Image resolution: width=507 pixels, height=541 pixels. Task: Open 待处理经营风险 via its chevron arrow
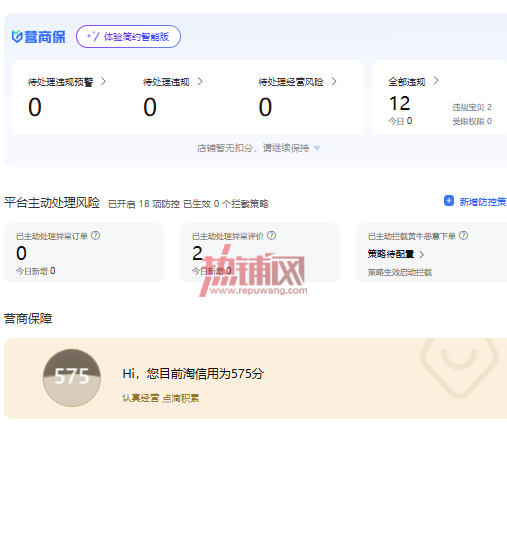tap(334, 81)
